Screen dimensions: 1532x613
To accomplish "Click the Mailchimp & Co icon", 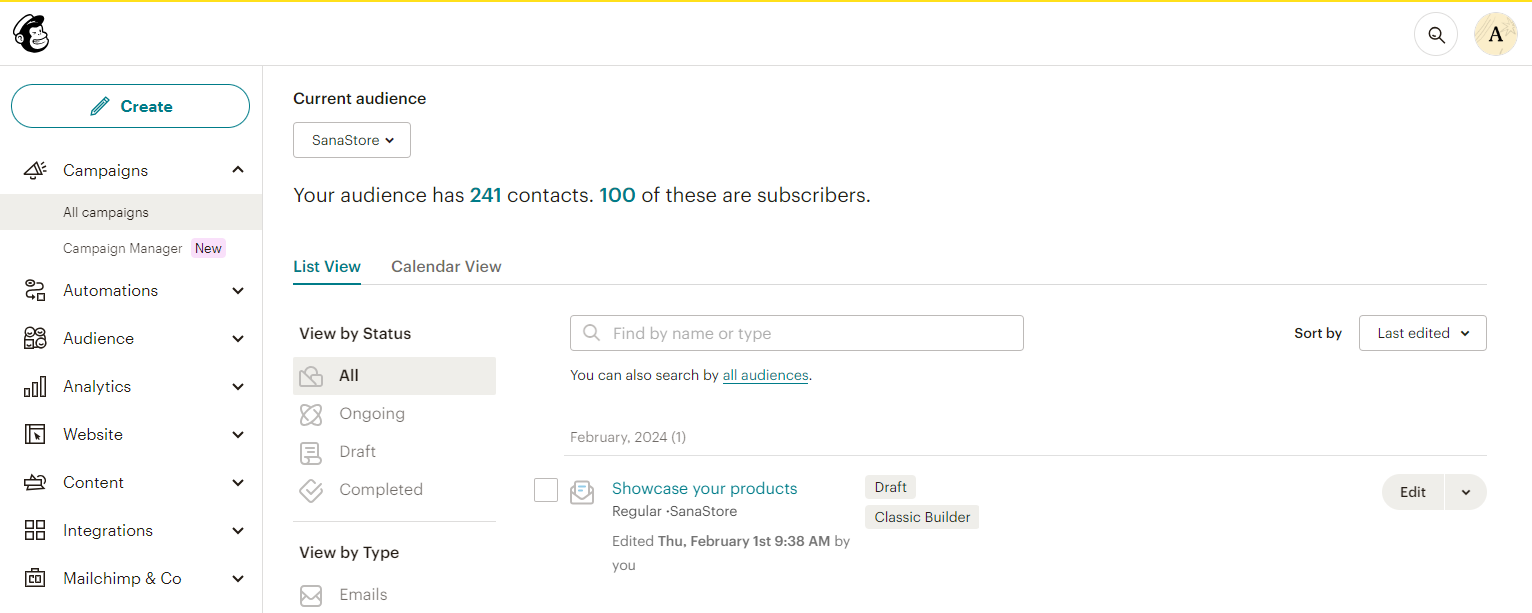I will [x=35, y=578].
